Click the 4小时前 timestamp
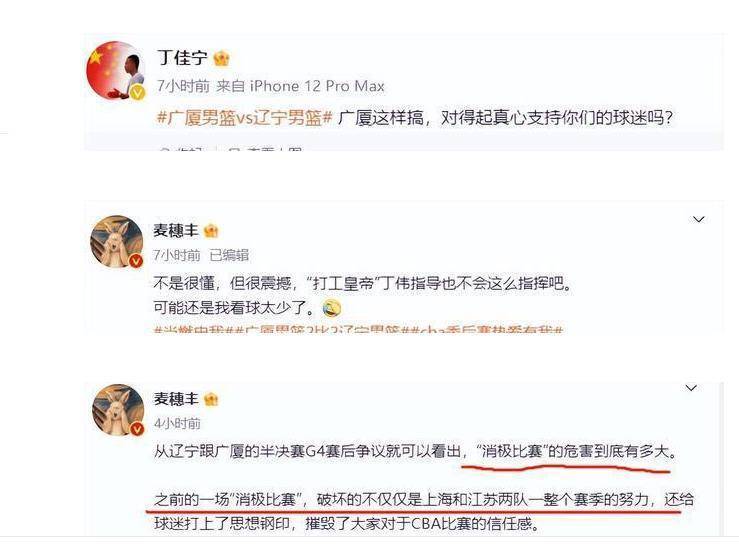 177,423
